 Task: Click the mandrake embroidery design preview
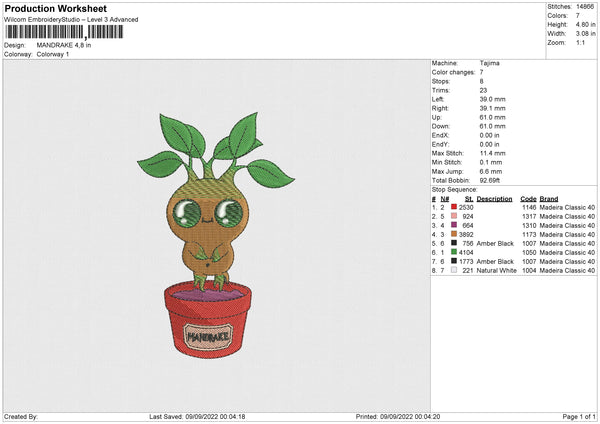pyautogui.click(x=216, y=235)
